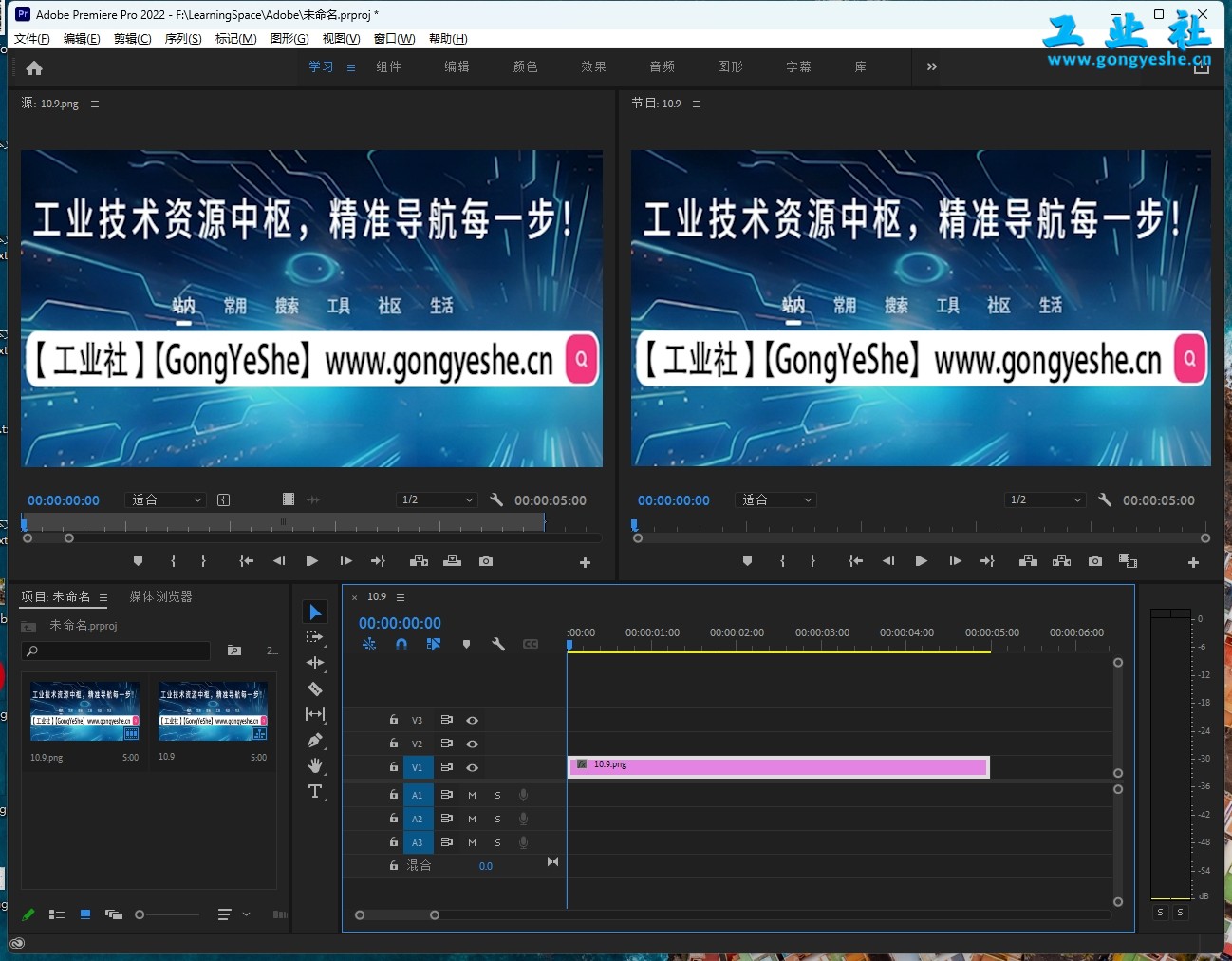Step forward one frame in Program monitor
Image resolution: width=1232 pixels, height=961 pixels.
[x=955, y=561]
